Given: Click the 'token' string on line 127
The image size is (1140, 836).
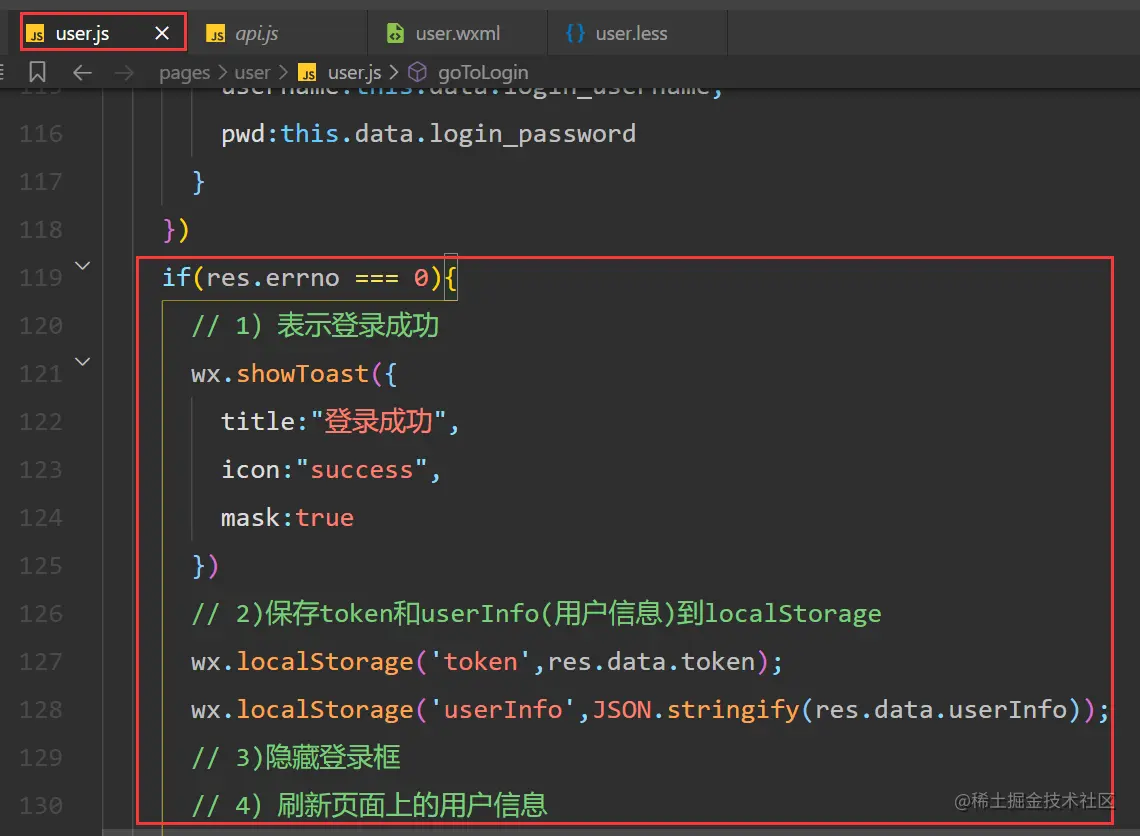Looking at the screenshot, I should click(481, 662).
